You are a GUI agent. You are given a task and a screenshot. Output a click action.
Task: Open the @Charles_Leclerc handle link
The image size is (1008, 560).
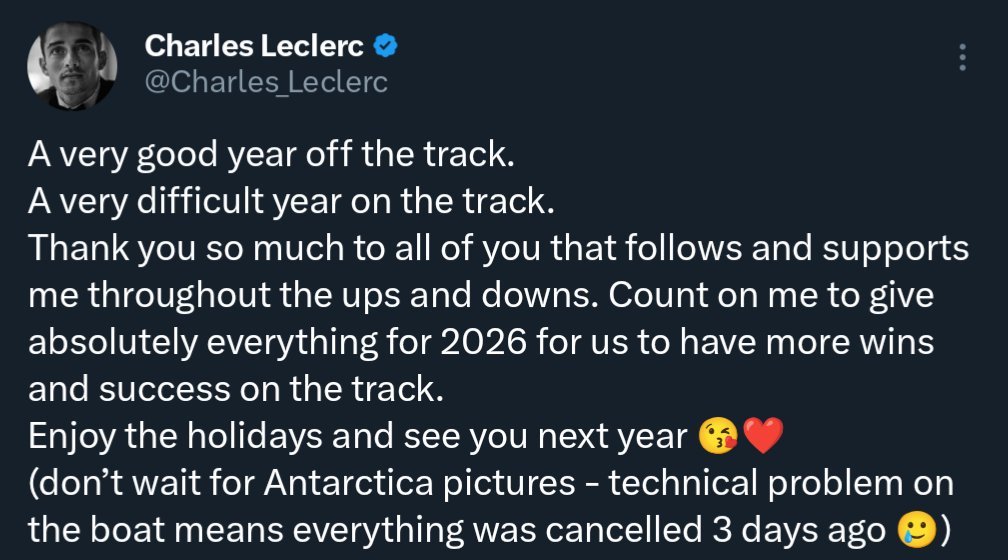coord(265,82)
